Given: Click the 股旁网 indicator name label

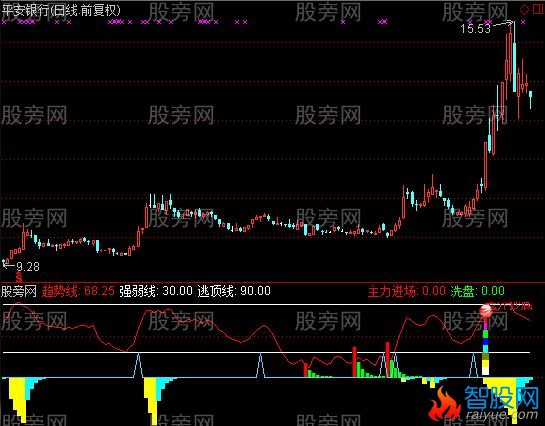Looking at the screenshot, I should click(x=19, y=291).
